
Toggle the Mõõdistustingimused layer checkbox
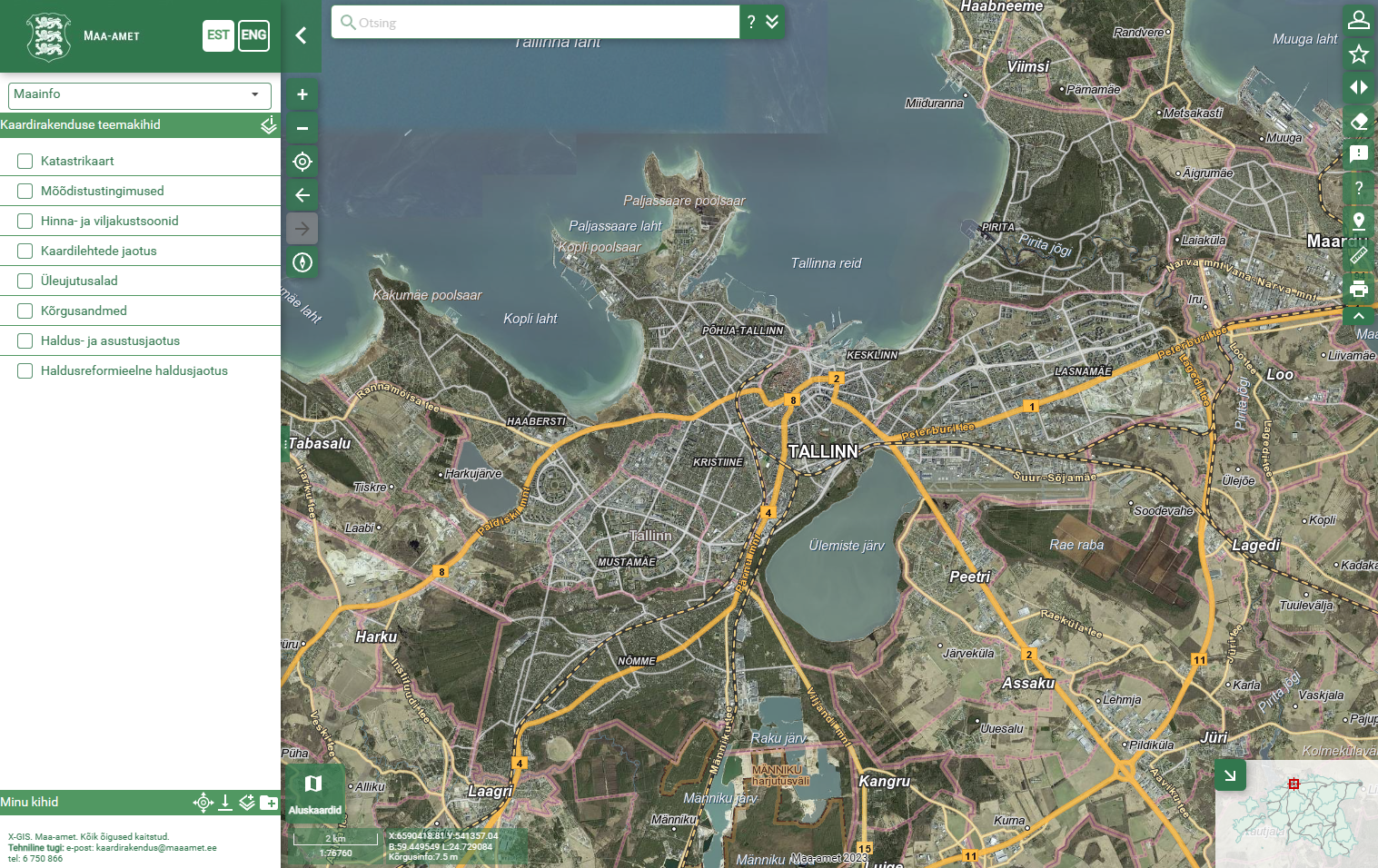pyautogui.click(x=25, y=191)
